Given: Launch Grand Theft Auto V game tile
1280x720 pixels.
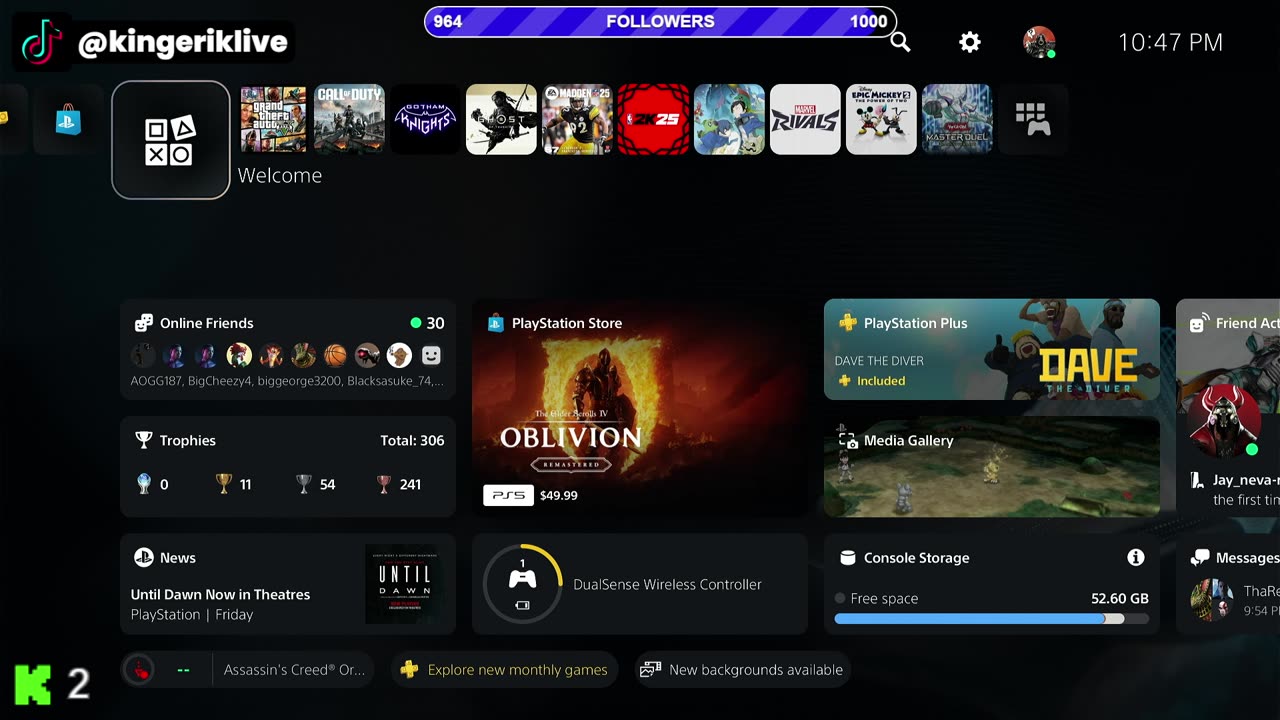Looking at the screenshot, I should pyautogui.click(x=274, y=119).
